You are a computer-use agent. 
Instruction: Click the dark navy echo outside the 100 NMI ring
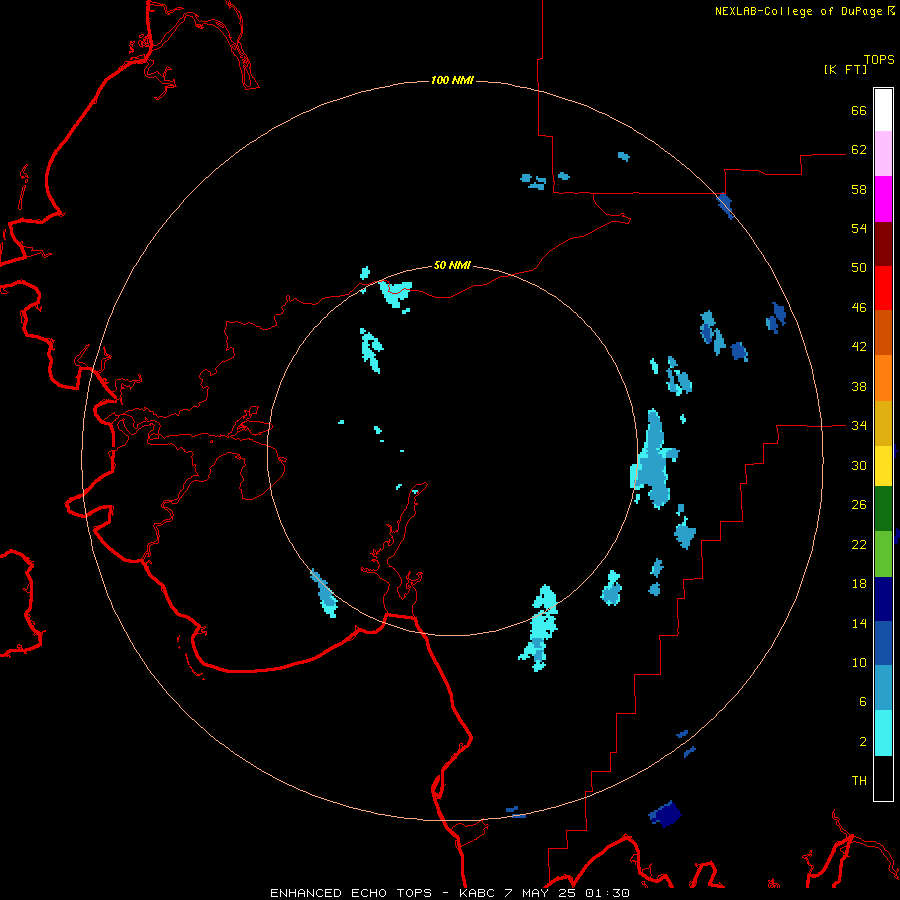tap(665, 814)
